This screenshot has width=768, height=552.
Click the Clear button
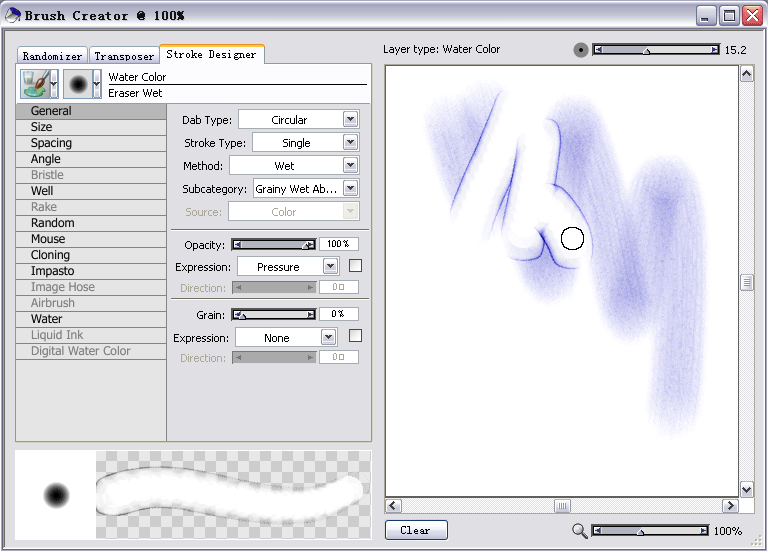pos(416,530)
